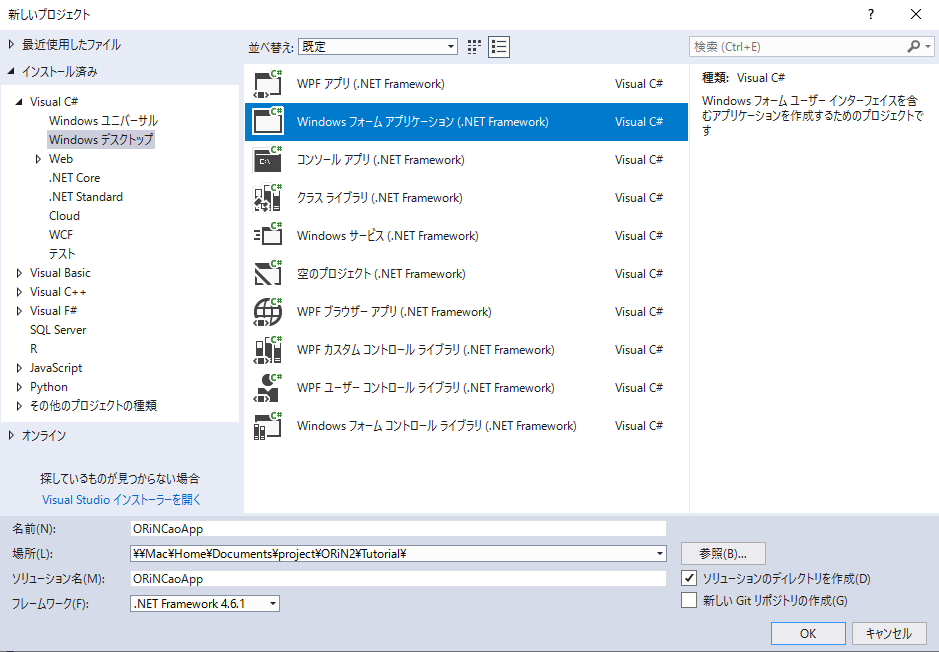Click the OK button
Image resolution: width=939 pixels, height=652 pixels.
tap(808, 633)
